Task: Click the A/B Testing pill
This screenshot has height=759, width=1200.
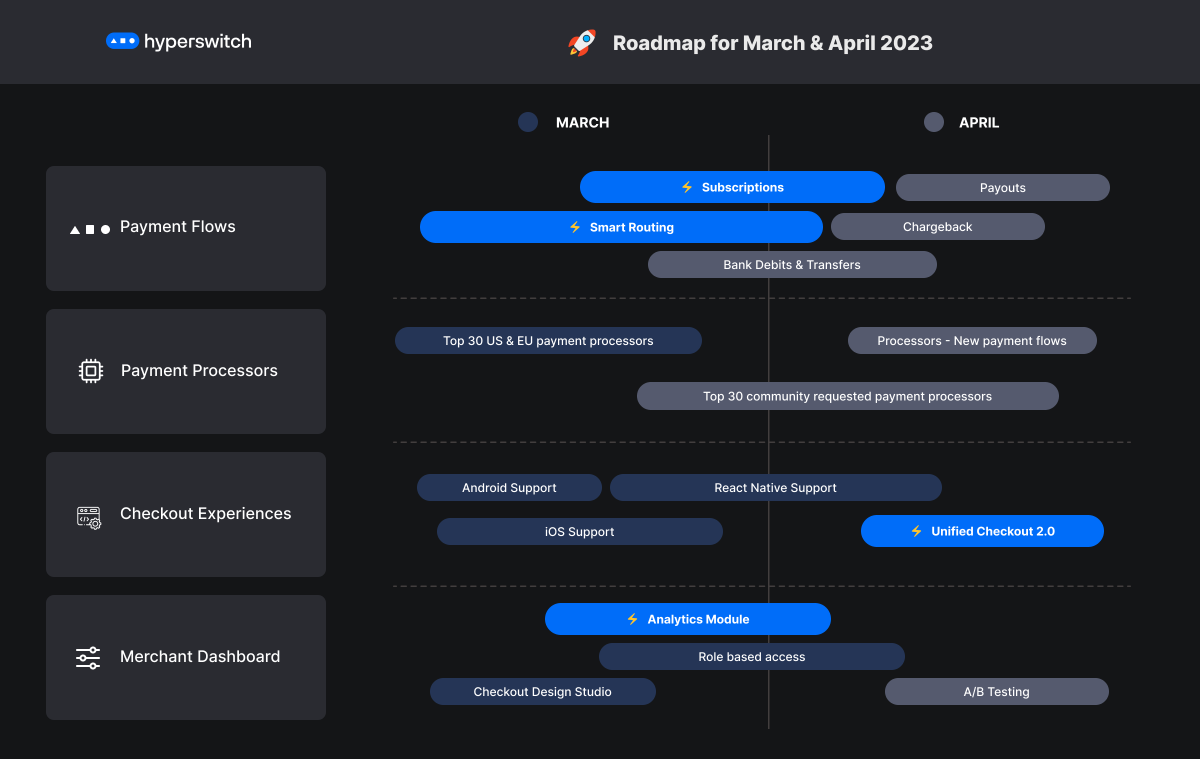Action: click(997, 691)
